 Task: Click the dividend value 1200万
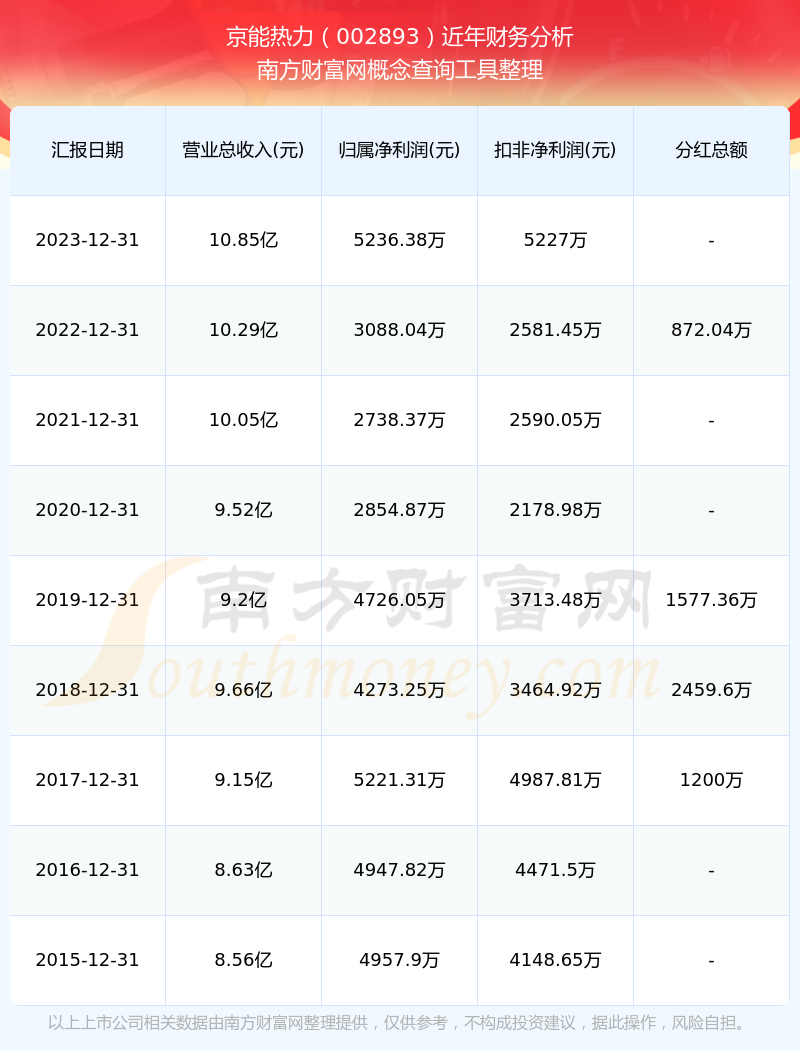[x=712, y=780]
